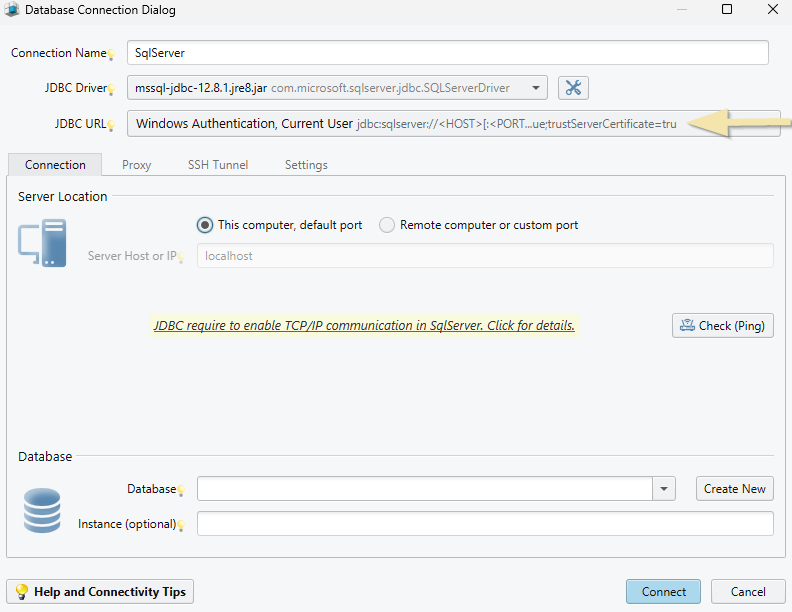Open the TCP/IP communication details link

[364, 326]
